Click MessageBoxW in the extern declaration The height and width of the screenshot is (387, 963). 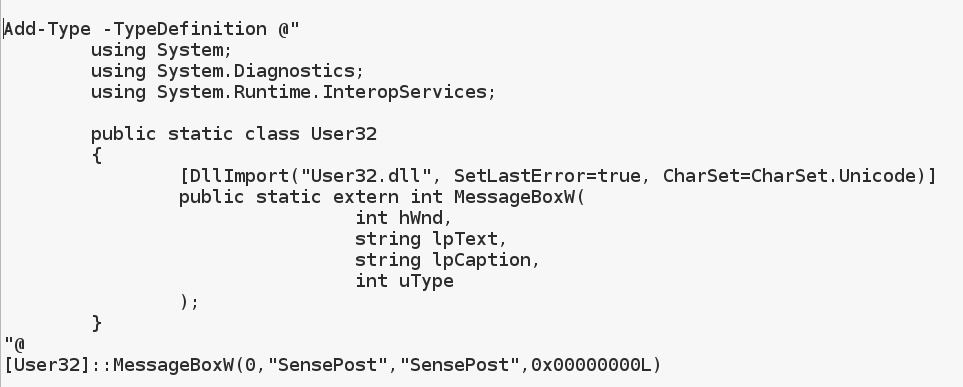(515, 197)
